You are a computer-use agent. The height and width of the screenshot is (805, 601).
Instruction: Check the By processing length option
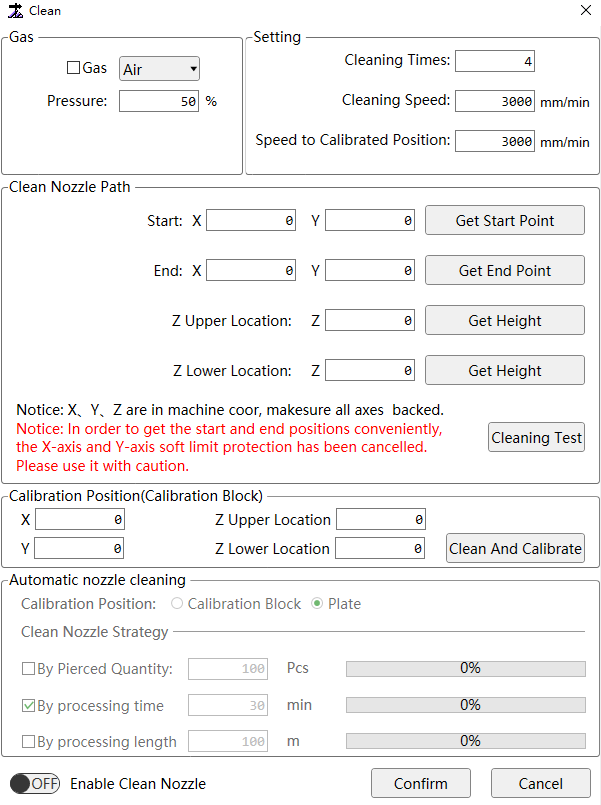[x=28, y=741]
